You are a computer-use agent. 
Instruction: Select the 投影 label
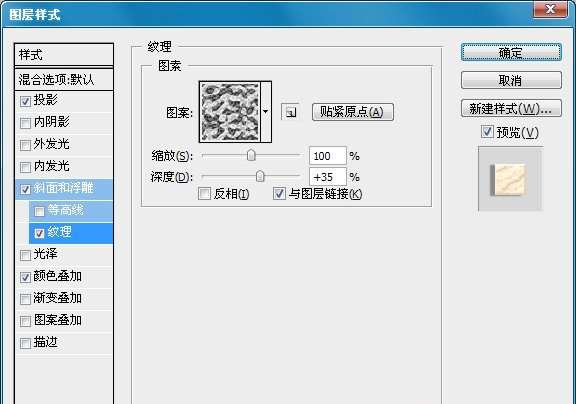pos(46,100)
